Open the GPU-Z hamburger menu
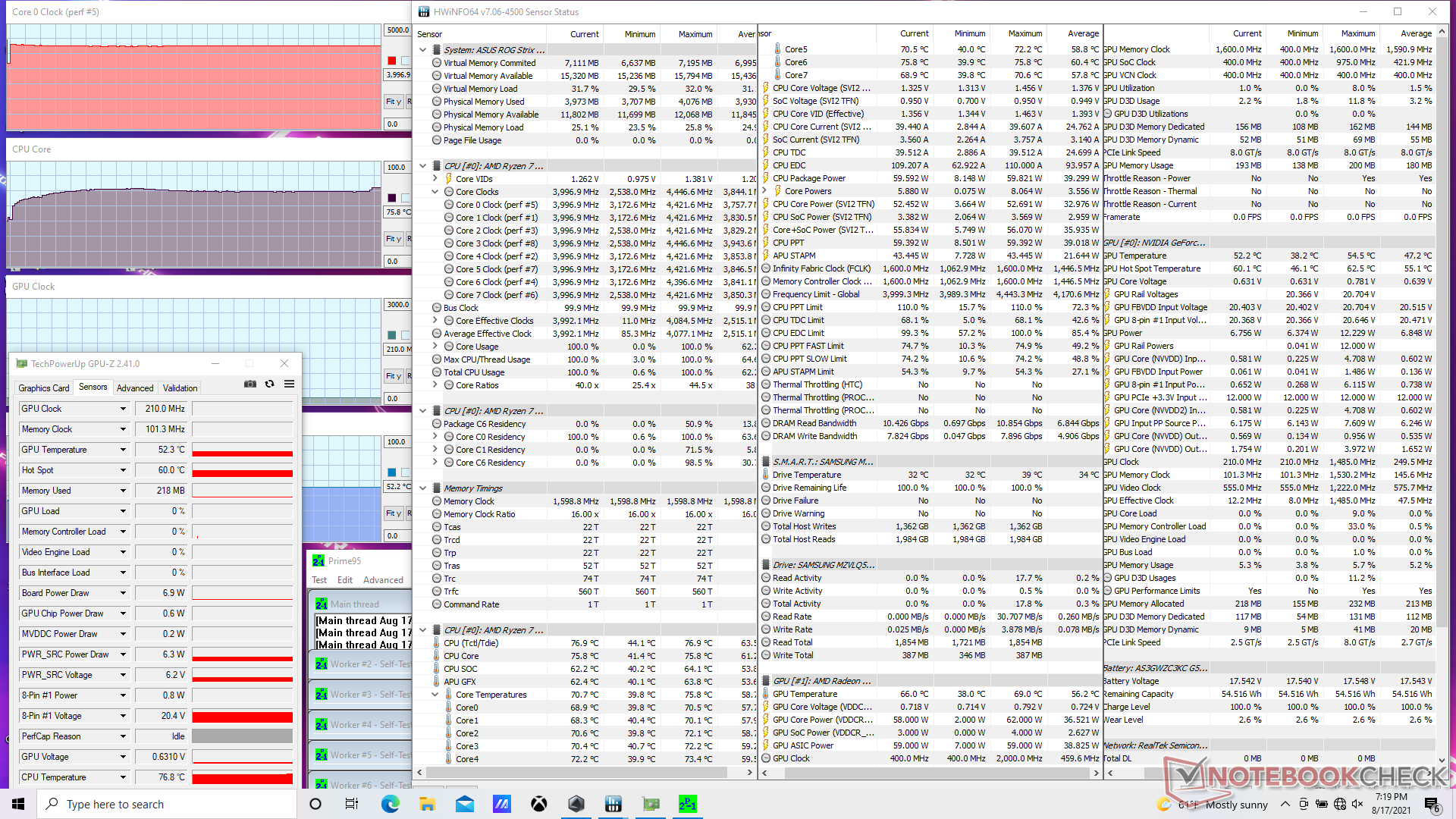Viewport: 1456px width, 819px height. 289,384
